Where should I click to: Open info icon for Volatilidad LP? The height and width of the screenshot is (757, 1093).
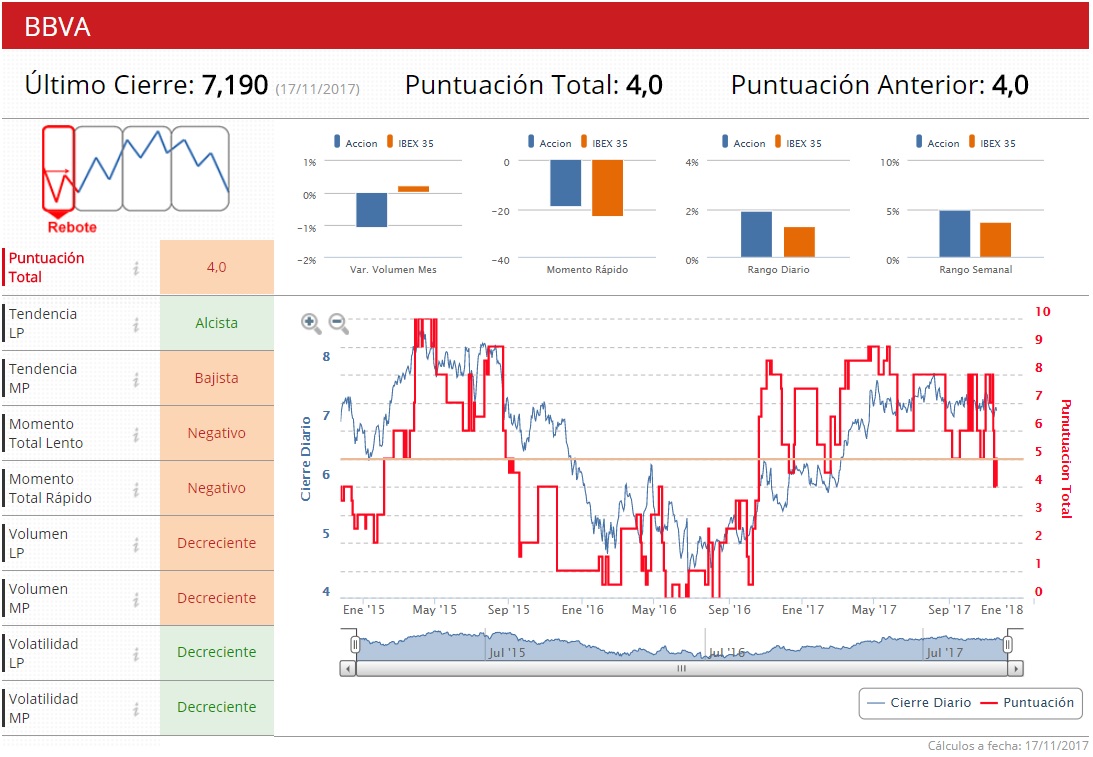136,654
